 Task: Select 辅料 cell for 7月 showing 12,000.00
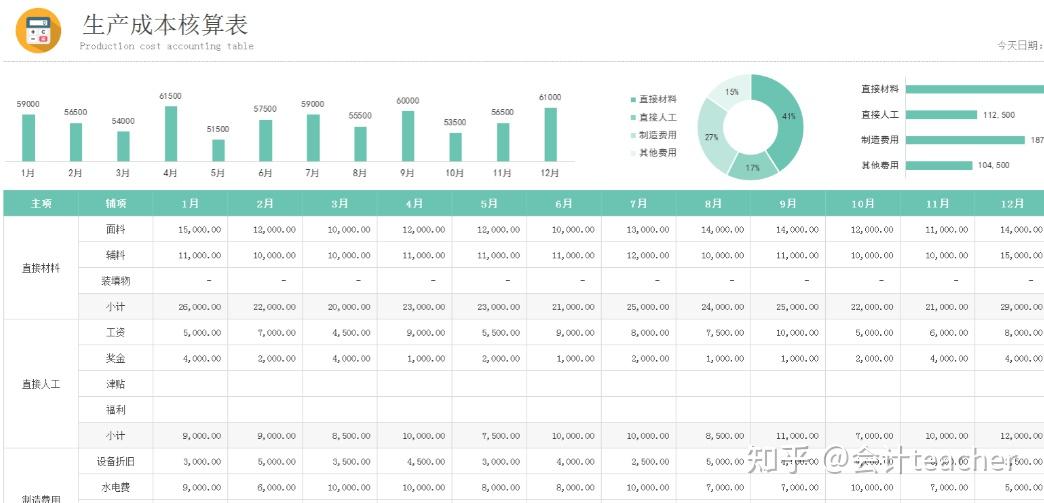point(639,255)
